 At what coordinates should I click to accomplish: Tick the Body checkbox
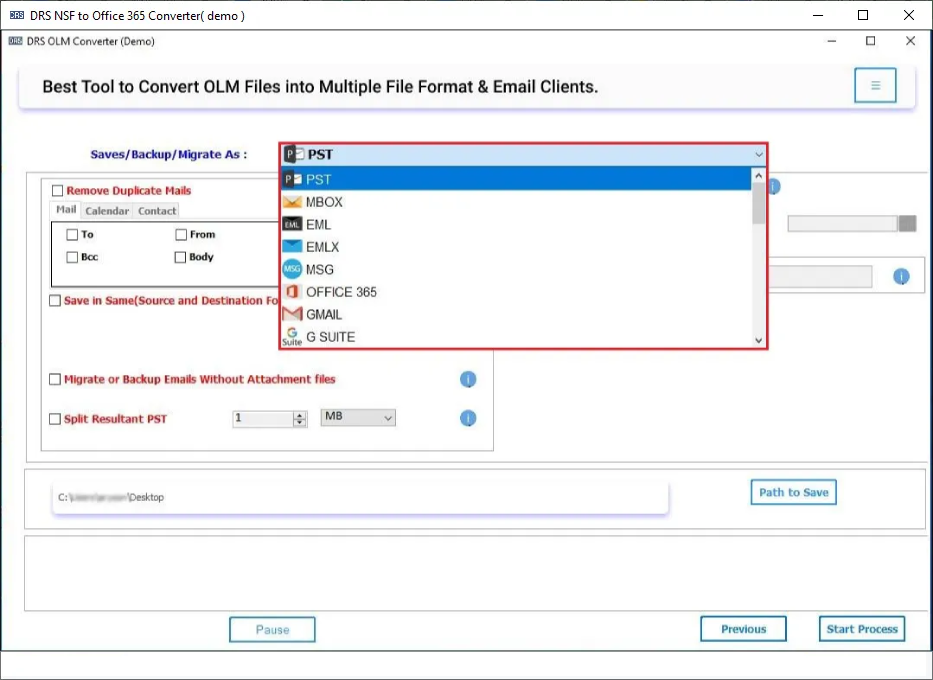click(180, 257)
